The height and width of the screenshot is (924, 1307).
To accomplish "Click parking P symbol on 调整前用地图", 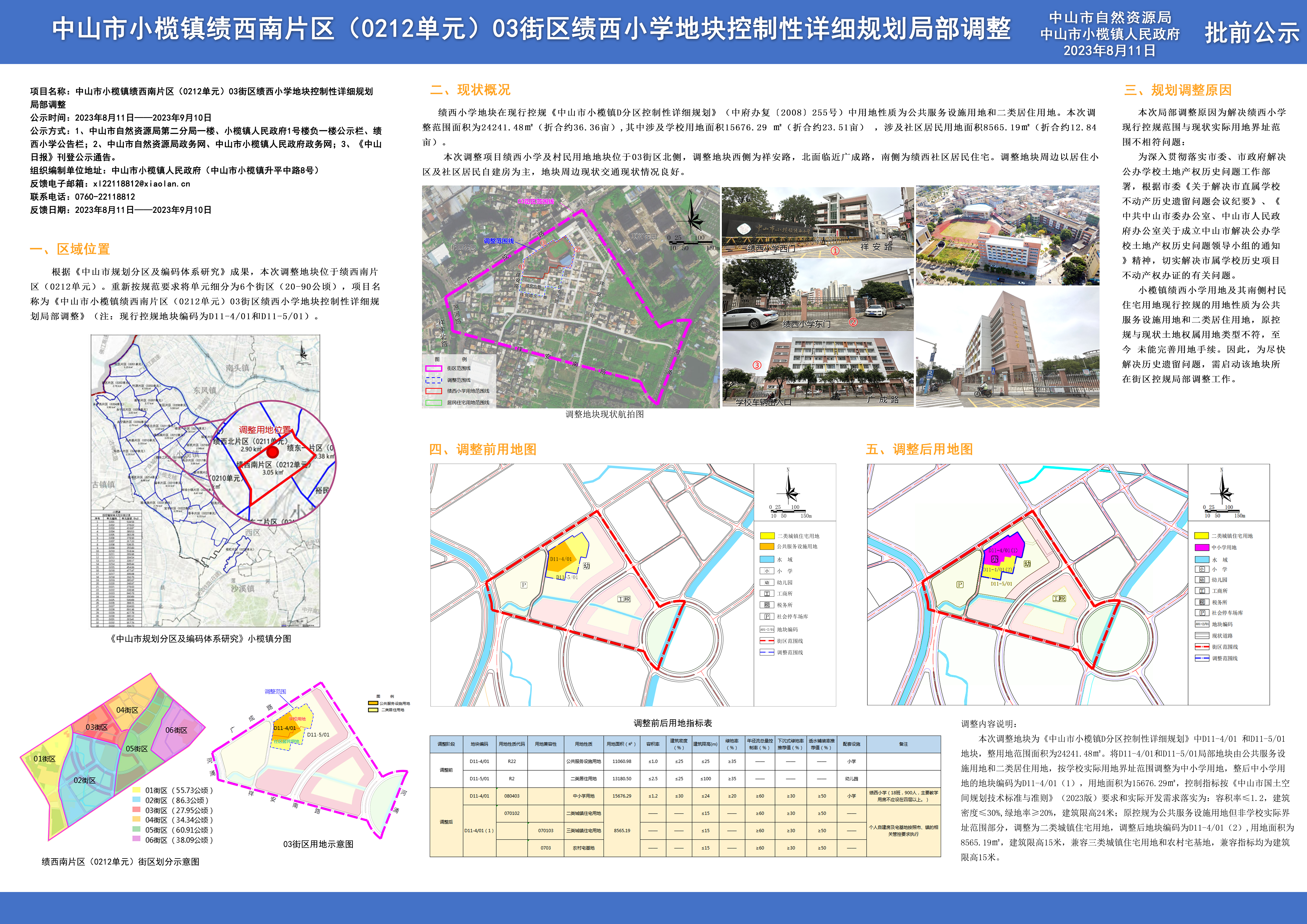I will click(x=524, y=585).
